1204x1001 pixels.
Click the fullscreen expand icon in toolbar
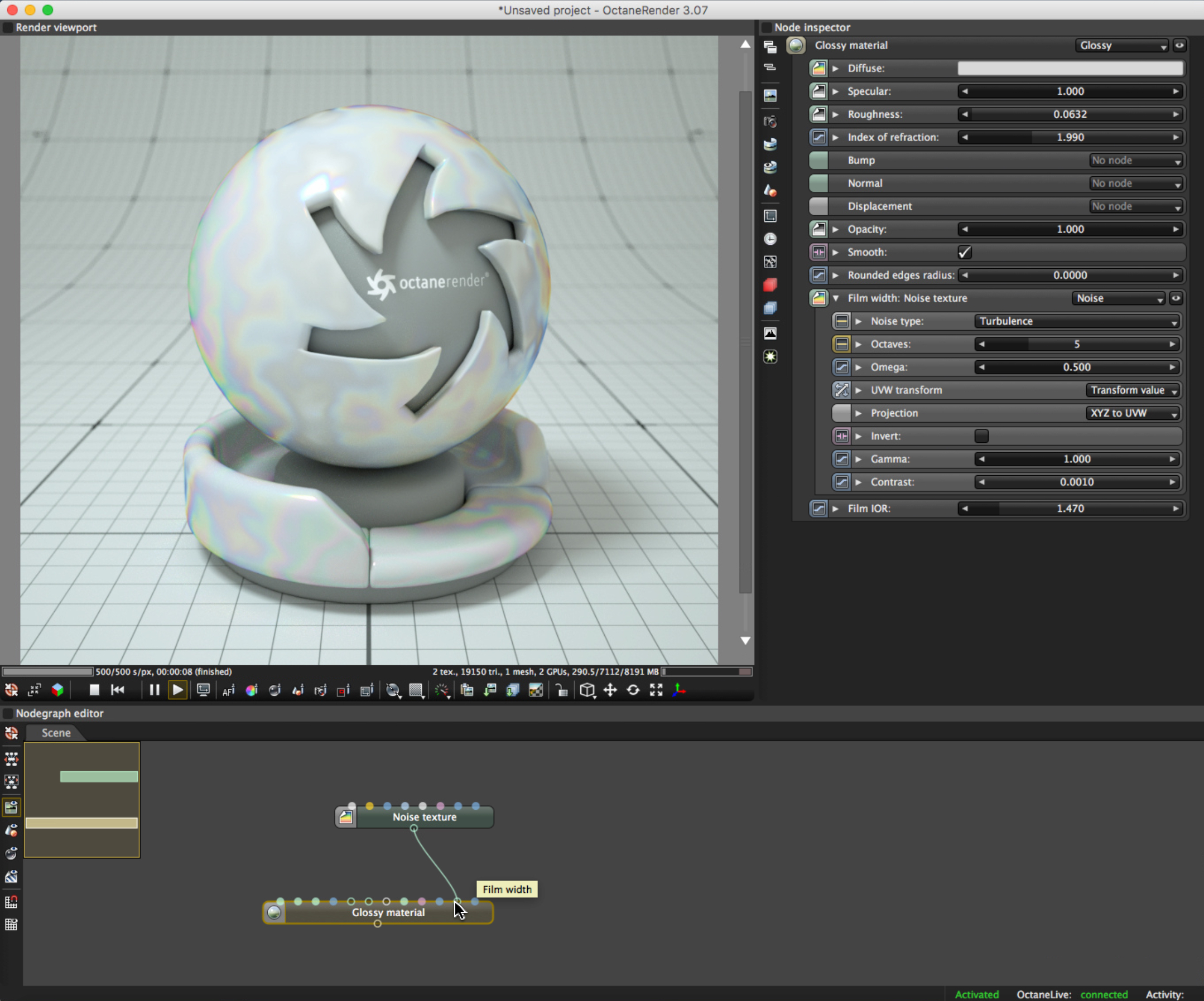coord(656,690)
